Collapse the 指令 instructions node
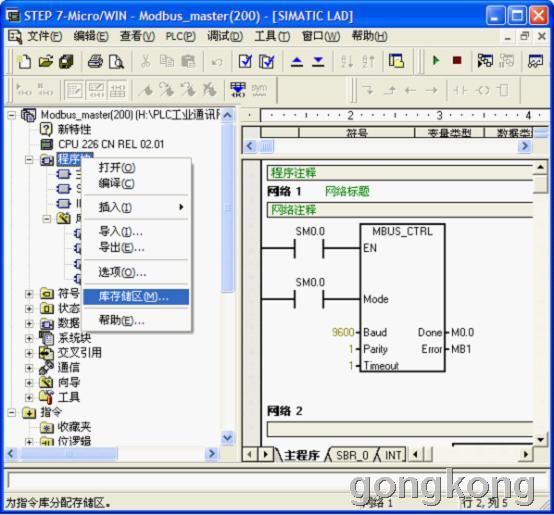 pos(12,412)
